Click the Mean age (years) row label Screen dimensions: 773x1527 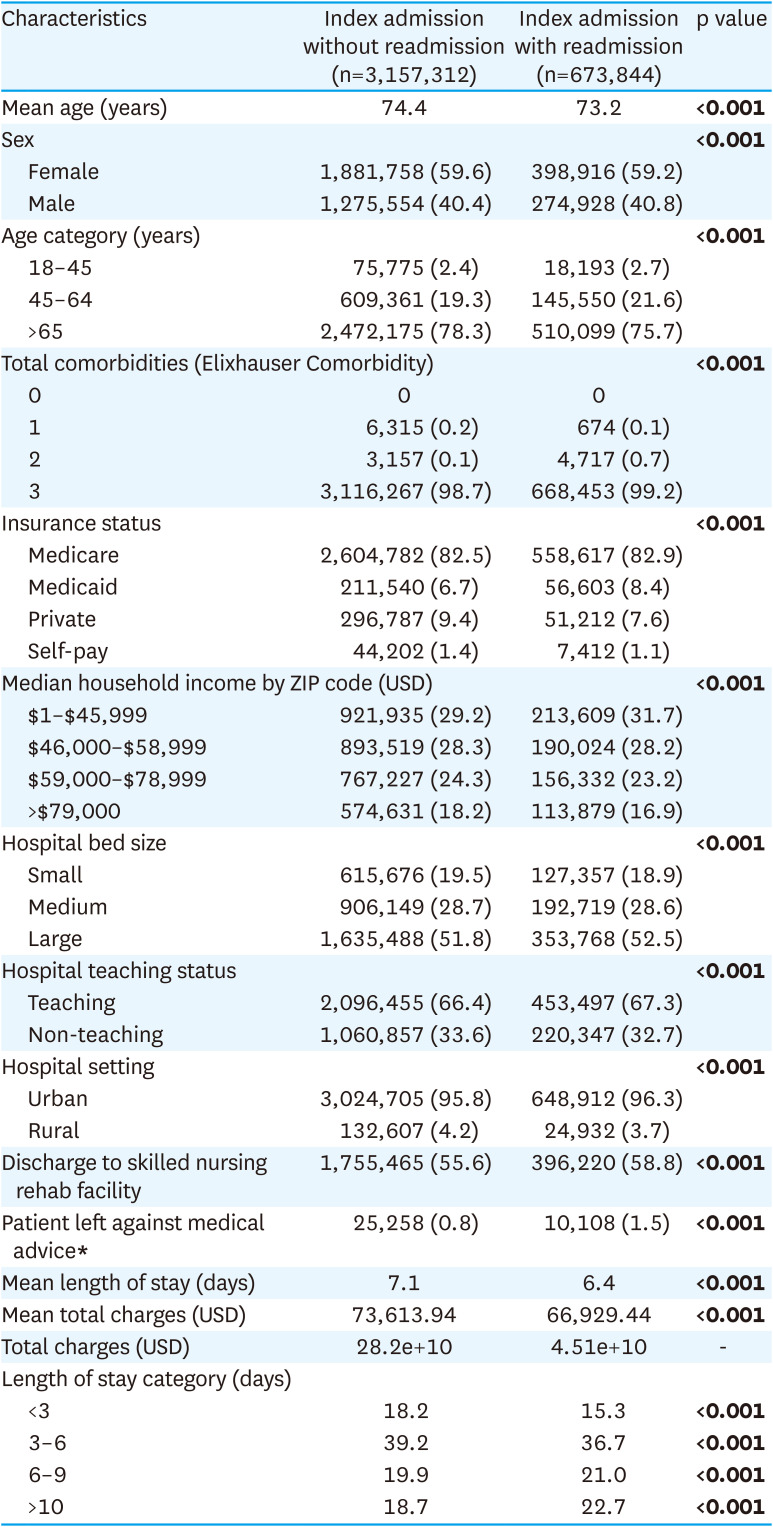pyautogui.click(x=84, y=108)
